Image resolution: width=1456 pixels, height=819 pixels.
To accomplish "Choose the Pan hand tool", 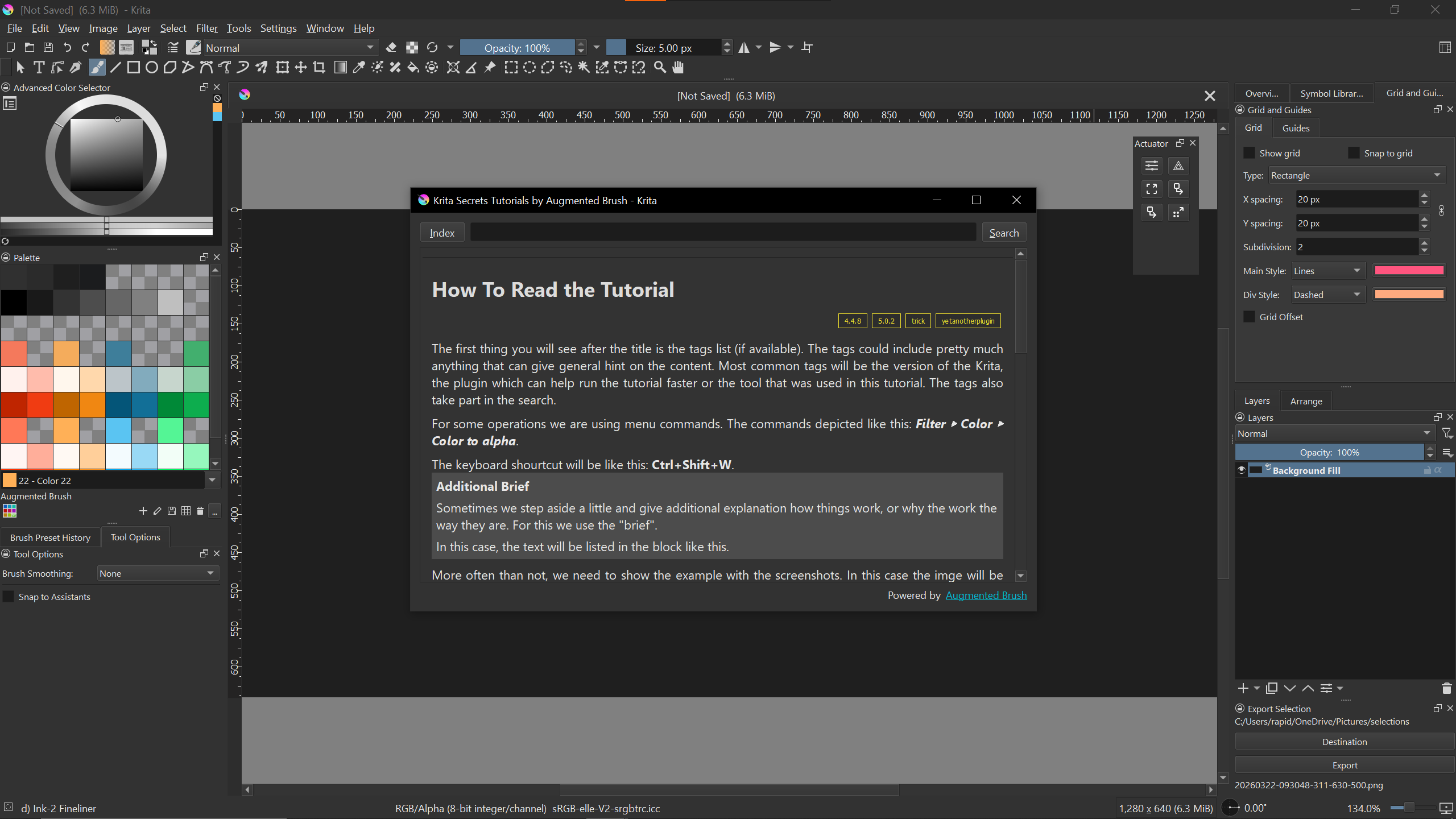I will (x=678, y=68).
